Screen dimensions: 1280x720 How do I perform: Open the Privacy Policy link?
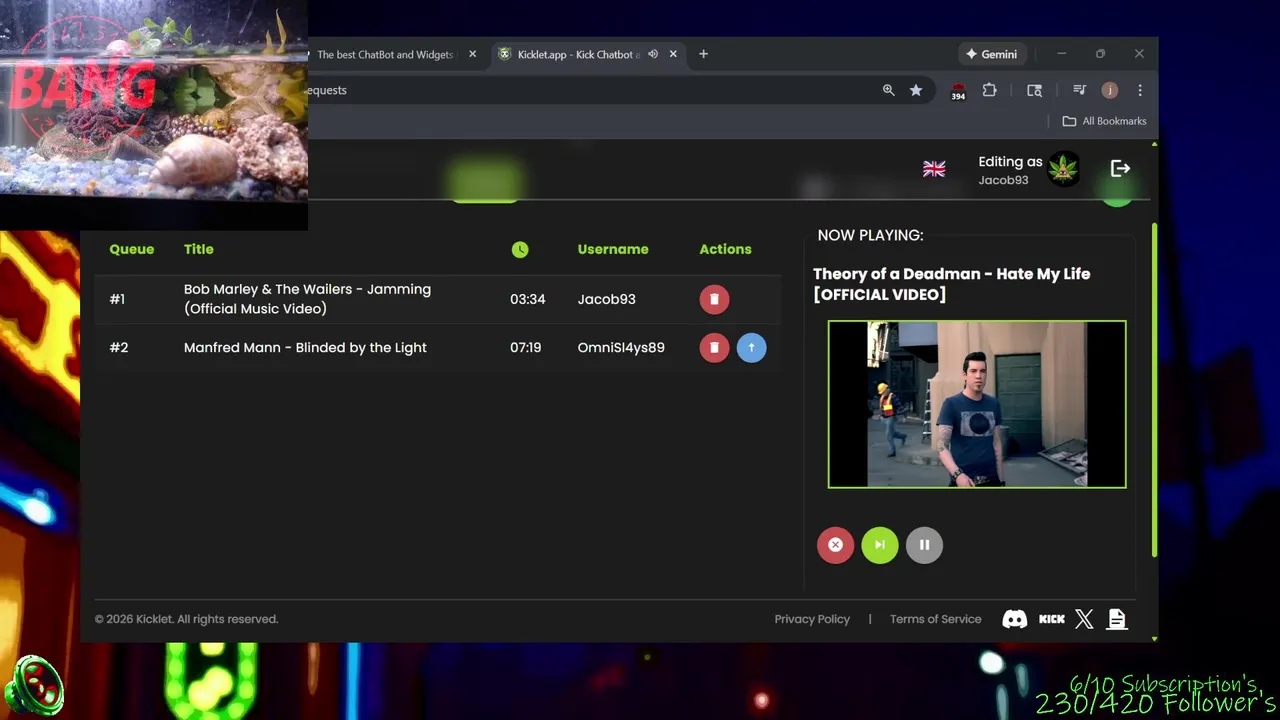(x=812, y=619)
